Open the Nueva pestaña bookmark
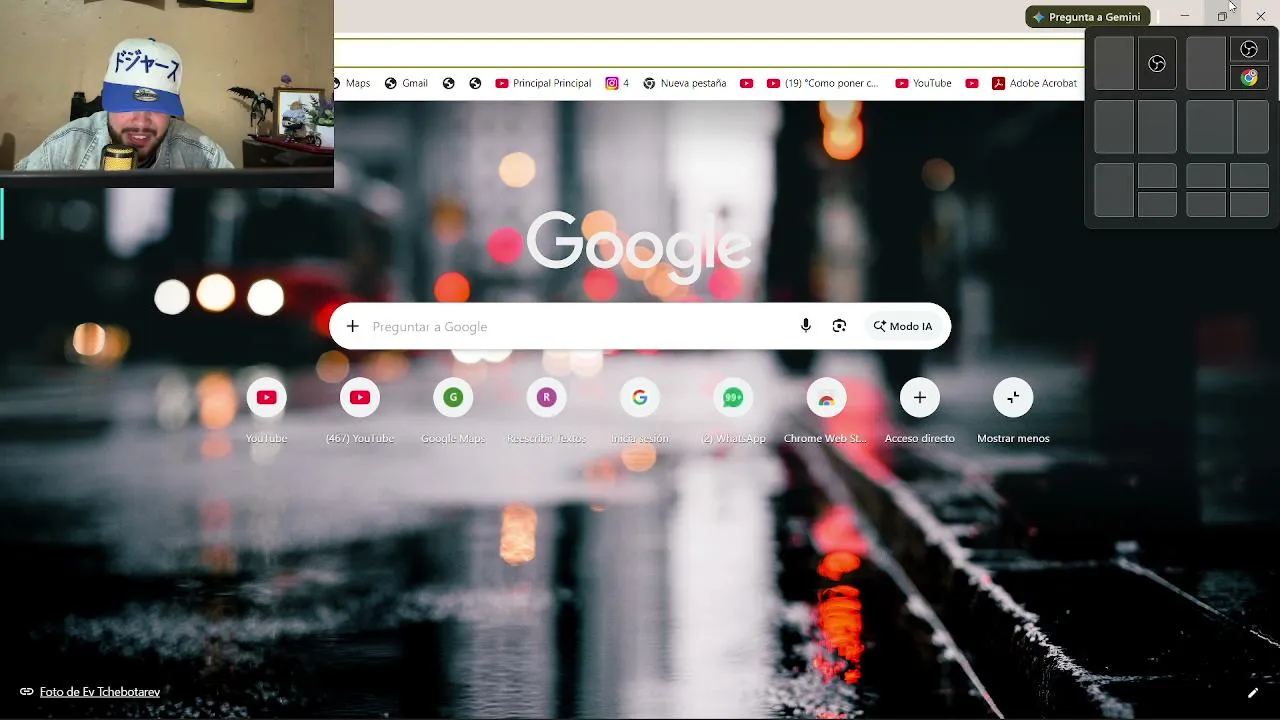 (684, 83)
